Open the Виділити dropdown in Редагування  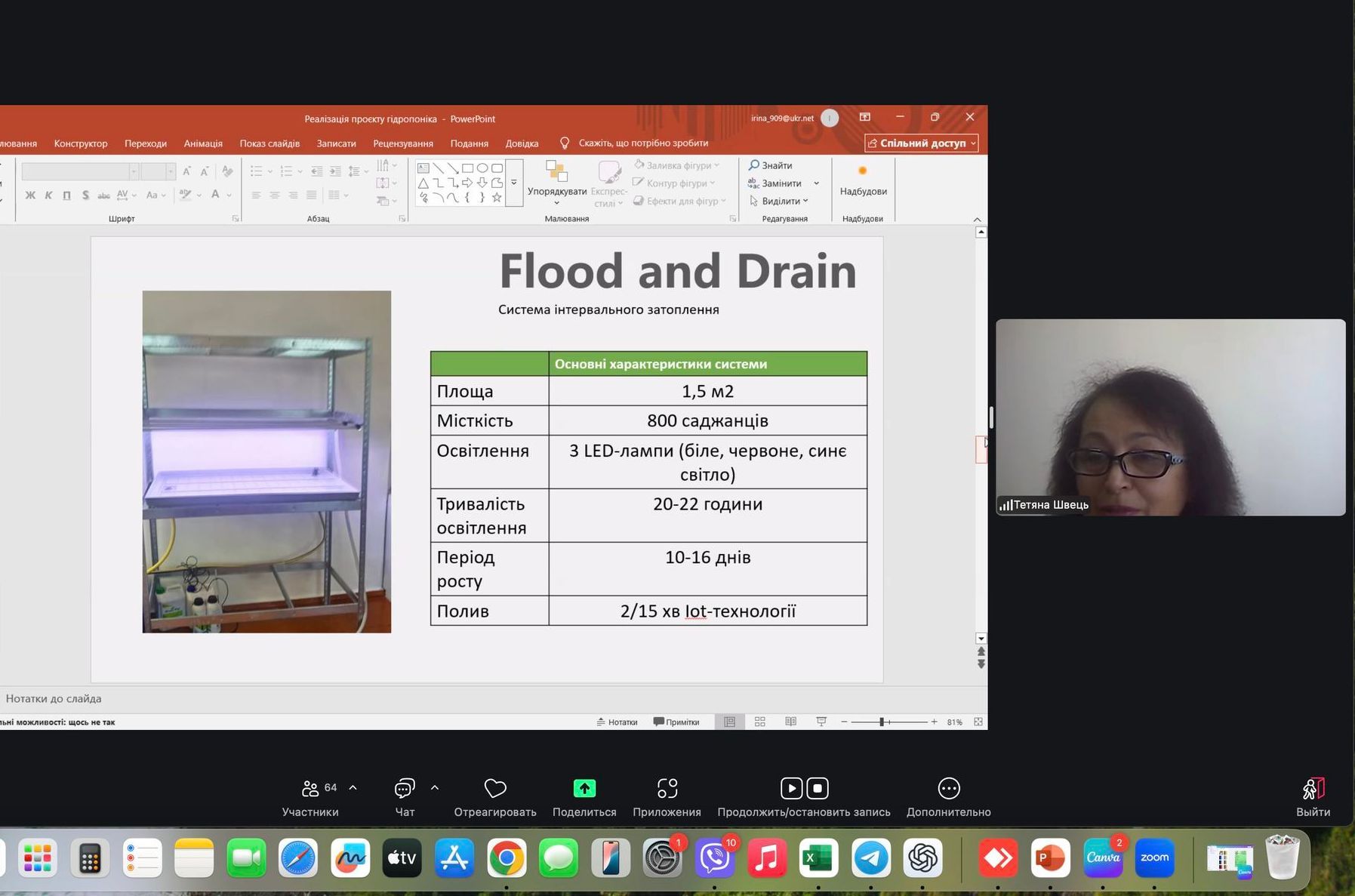click(x=780, y=201)
